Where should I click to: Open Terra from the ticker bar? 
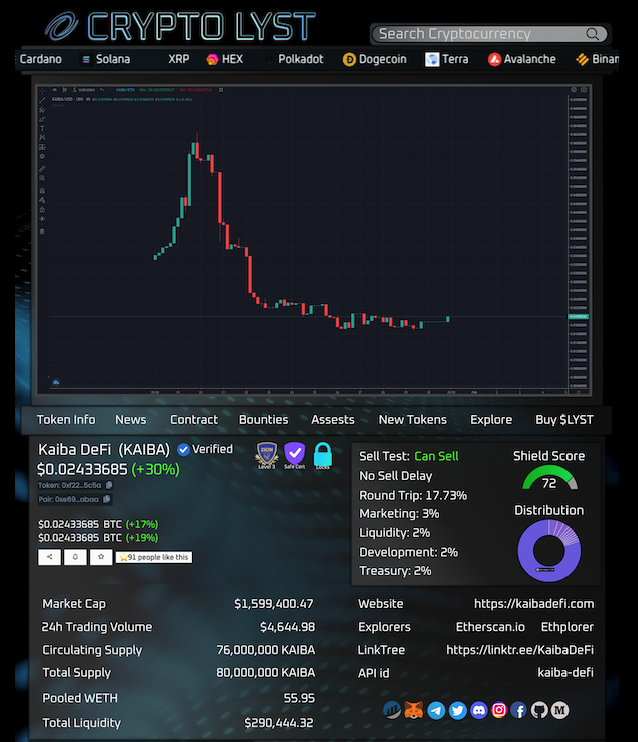[447, 59]
